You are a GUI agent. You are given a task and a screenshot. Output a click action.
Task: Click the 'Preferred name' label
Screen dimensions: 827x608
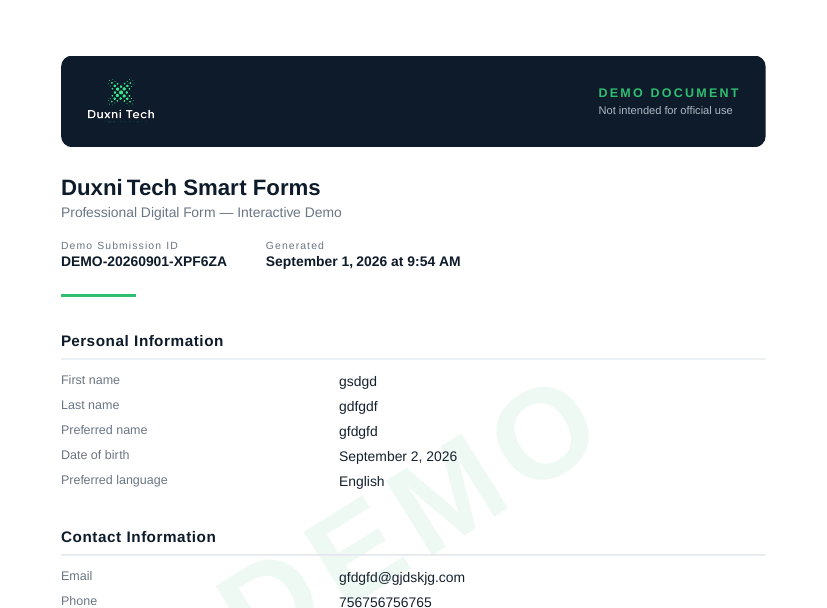[104, 430]
